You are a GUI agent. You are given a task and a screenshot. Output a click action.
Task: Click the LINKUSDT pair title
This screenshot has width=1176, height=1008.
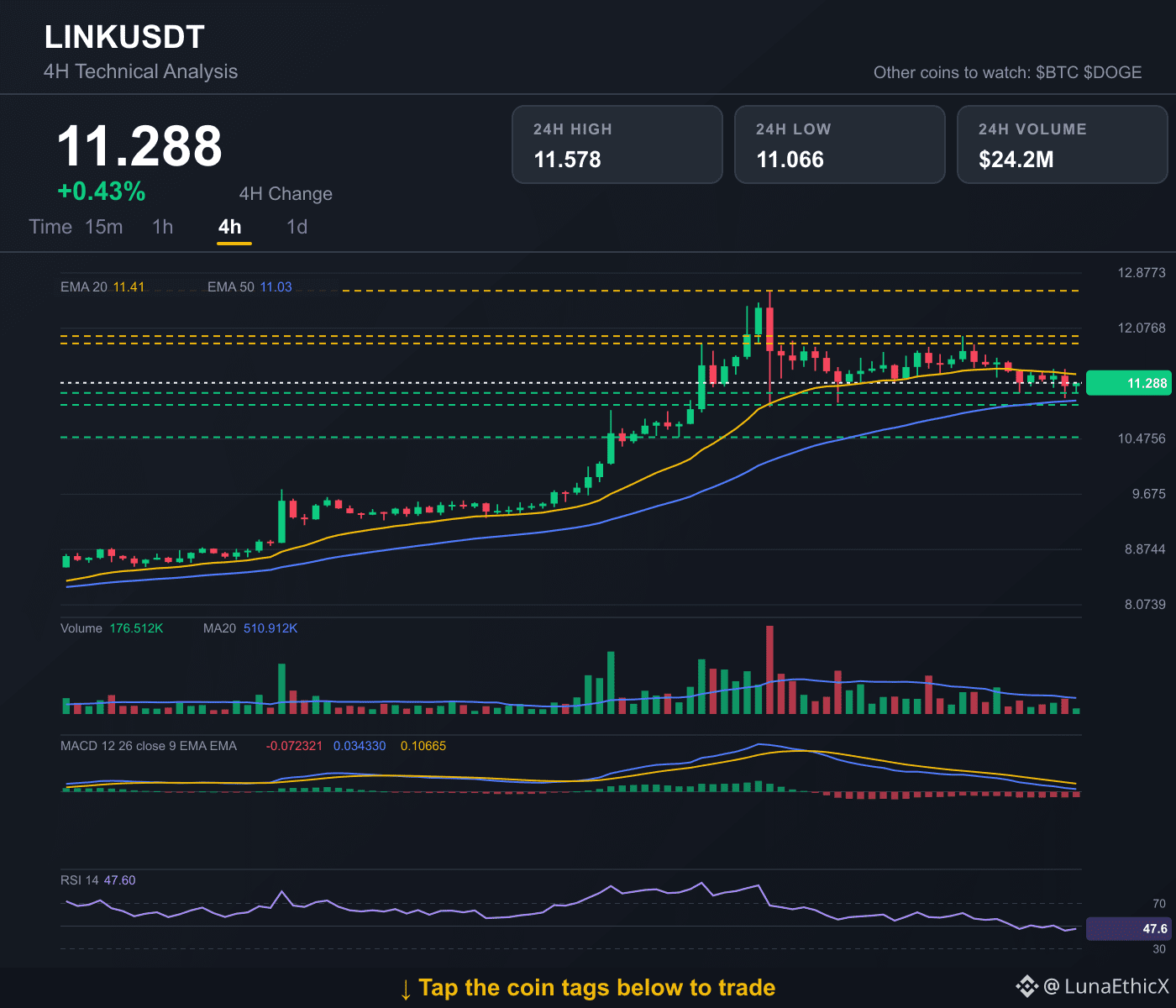pyautogui.click(x=124, y=37)
